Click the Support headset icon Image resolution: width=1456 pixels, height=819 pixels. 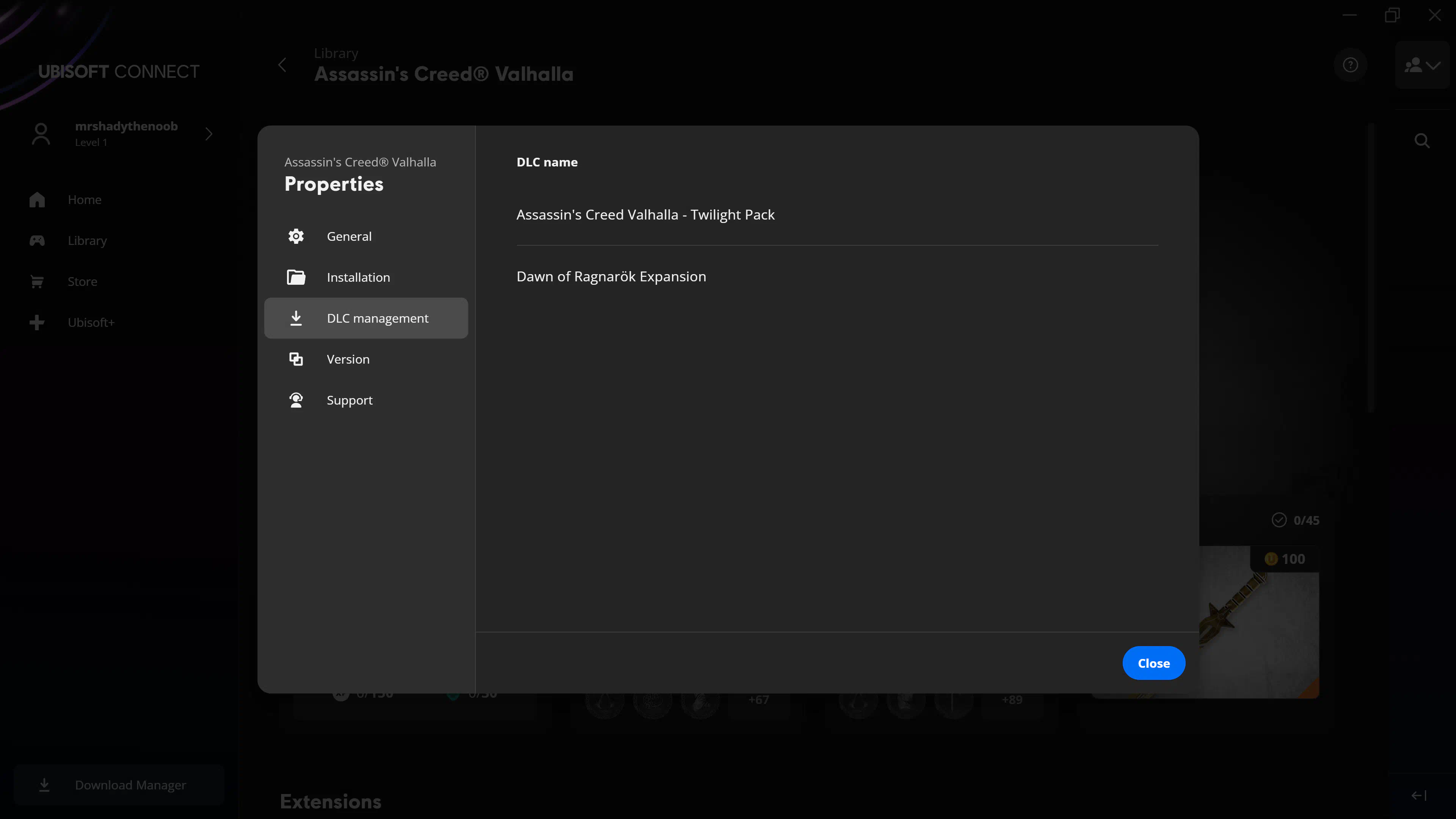(x=296, y=400)
